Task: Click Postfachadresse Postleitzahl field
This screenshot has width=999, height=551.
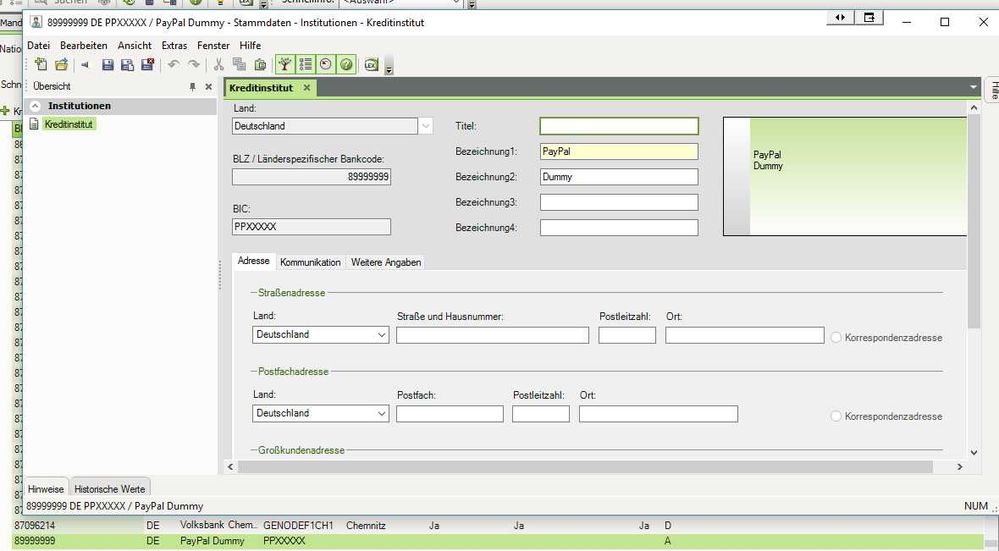Action: point(541,414)
